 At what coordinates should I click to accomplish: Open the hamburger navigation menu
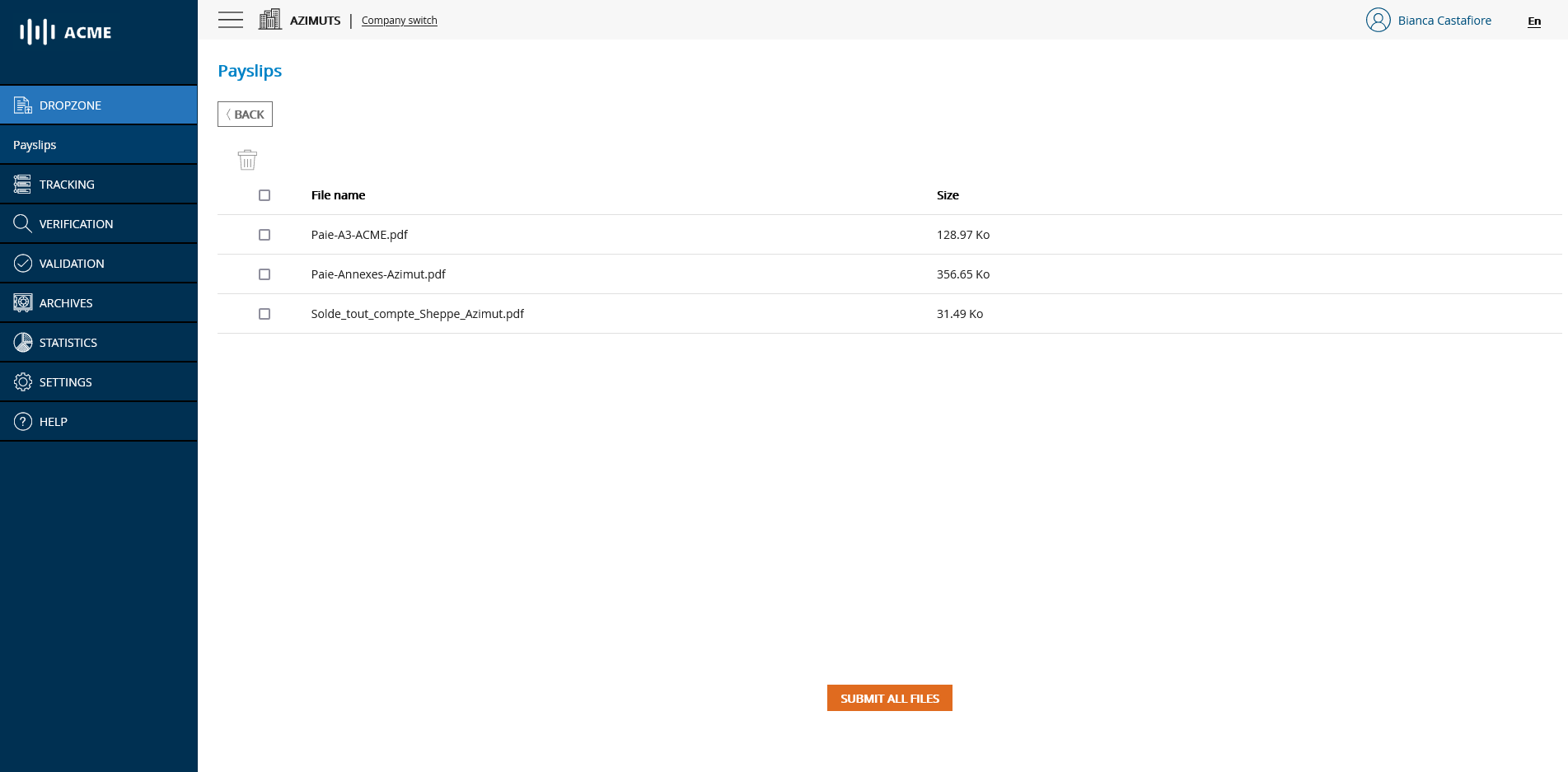[230, 20]
